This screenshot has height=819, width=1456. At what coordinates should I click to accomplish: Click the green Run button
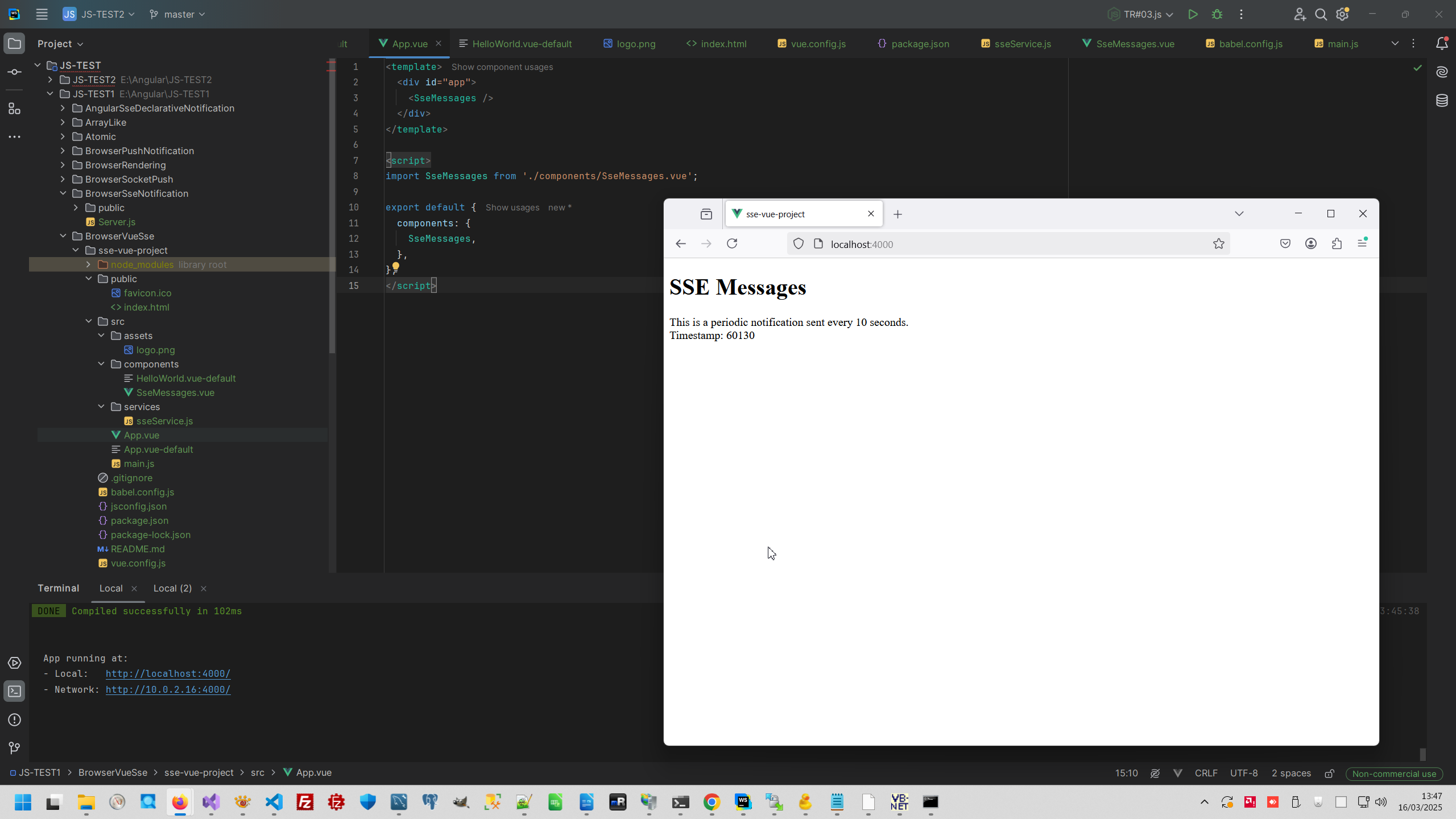tap(1193, 14)
